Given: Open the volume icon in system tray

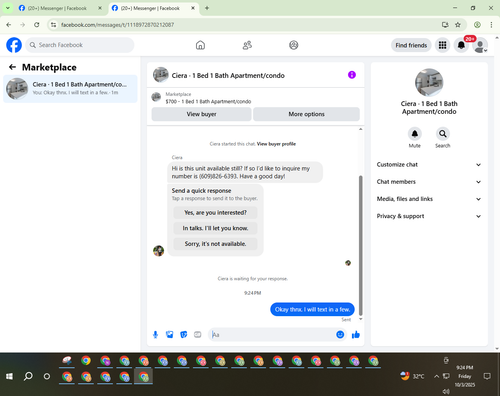Looking at the screenshot, I should pyautogui.click(x=446, y=391).
